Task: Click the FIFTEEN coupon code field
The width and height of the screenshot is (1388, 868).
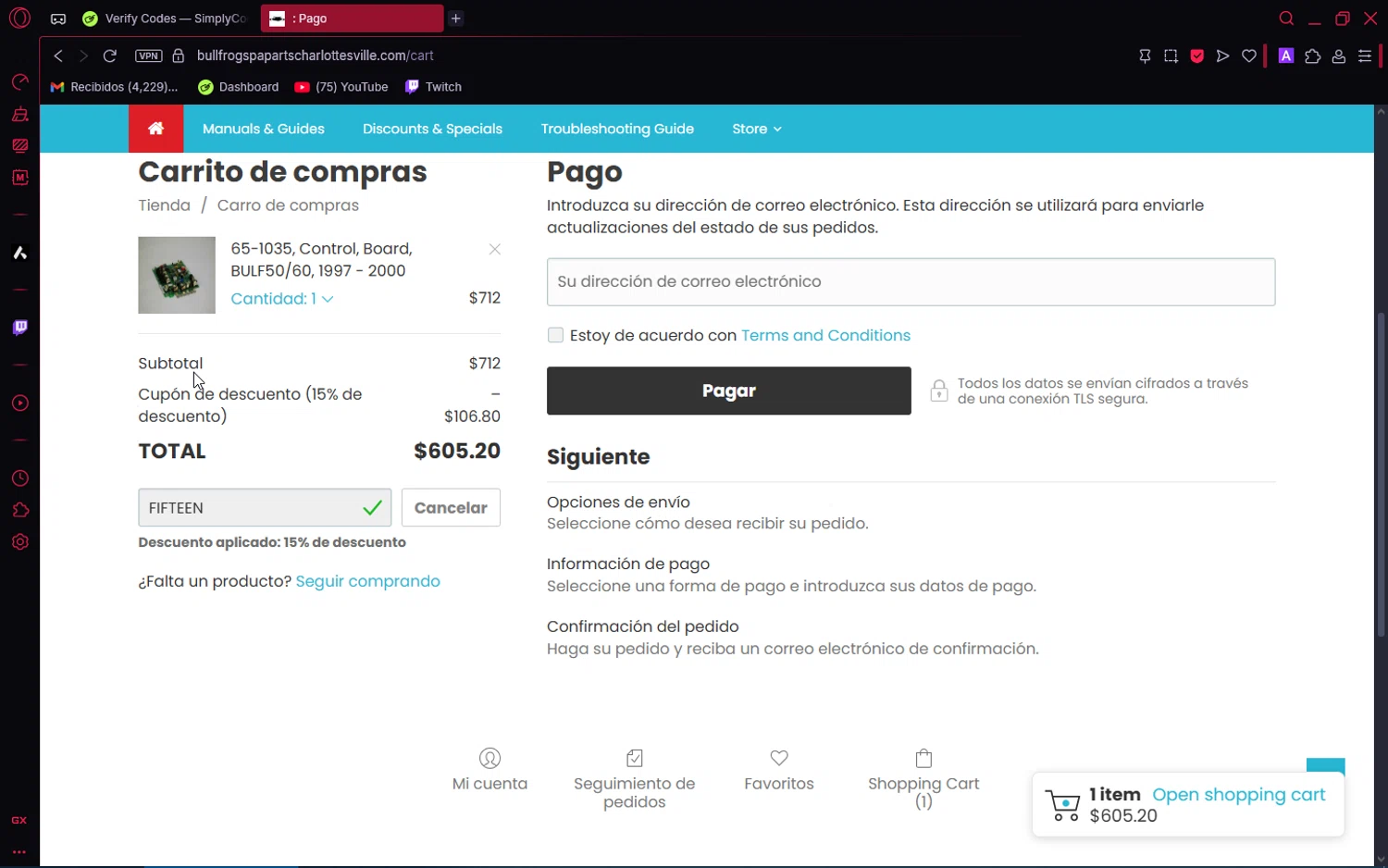Action: [265, 508]
